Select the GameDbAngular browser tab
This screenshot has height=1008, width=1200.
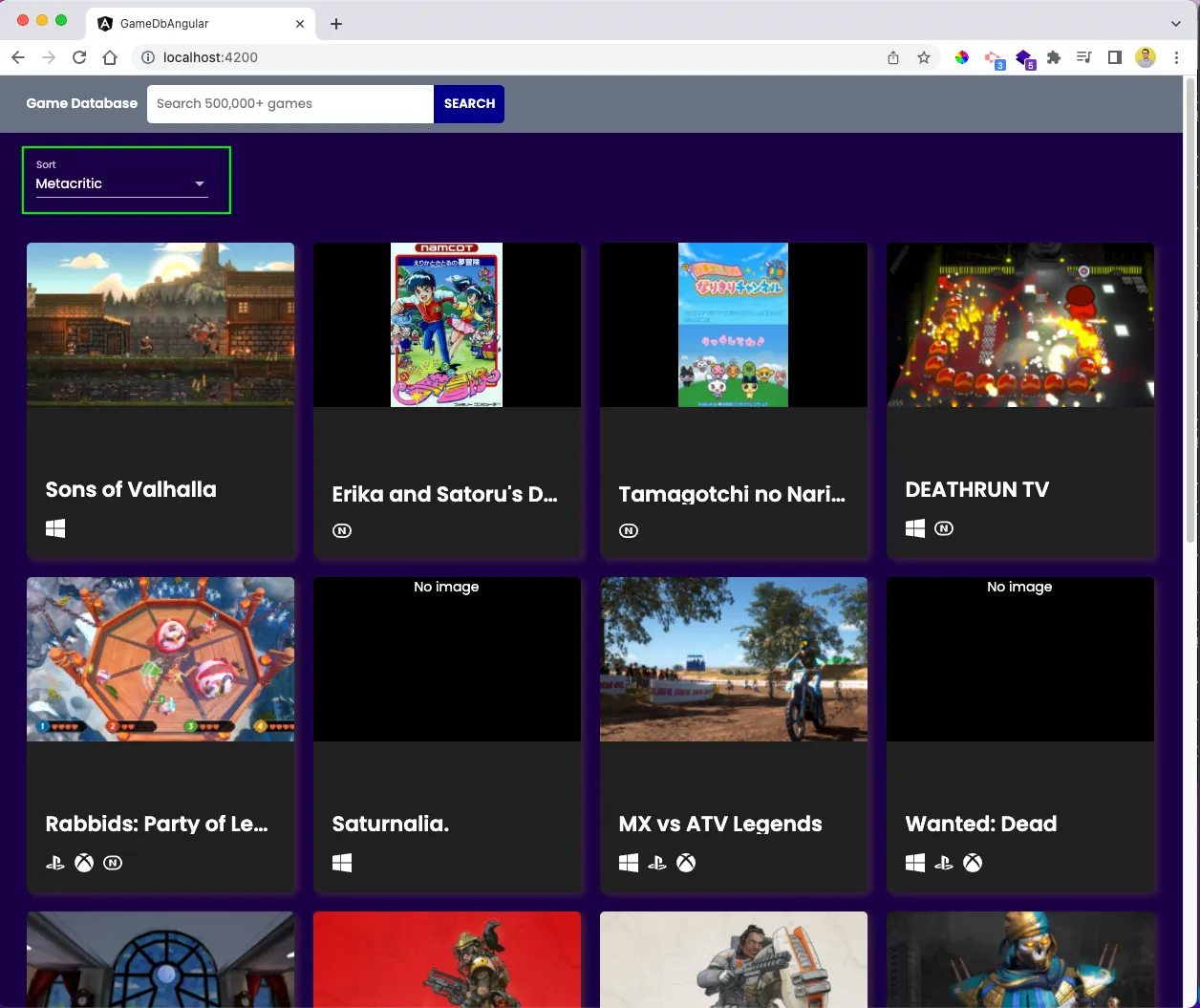(x=201, y=24)
